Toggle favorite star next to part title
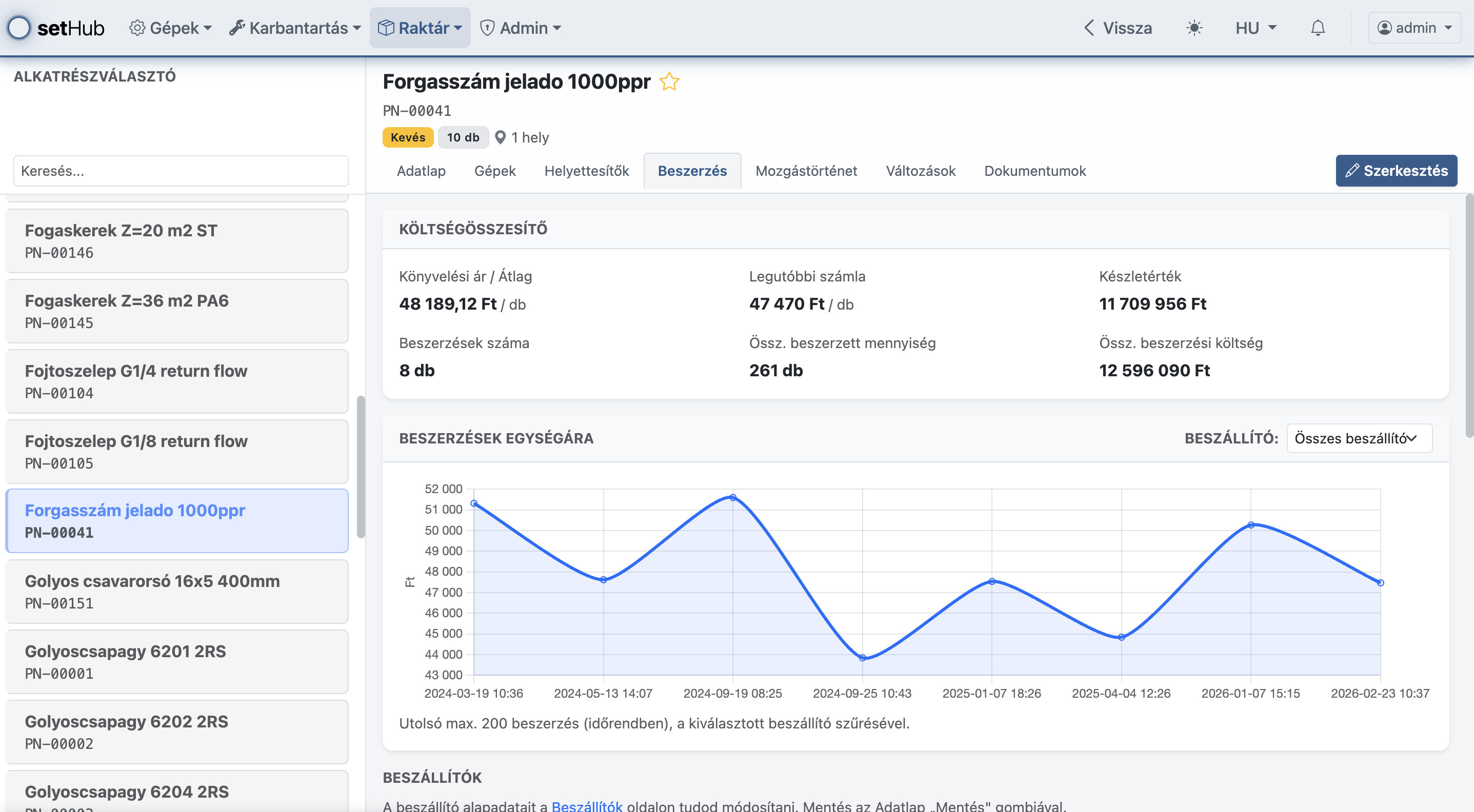Screen dimensions: 1474x812 click(x=669, y=82)
